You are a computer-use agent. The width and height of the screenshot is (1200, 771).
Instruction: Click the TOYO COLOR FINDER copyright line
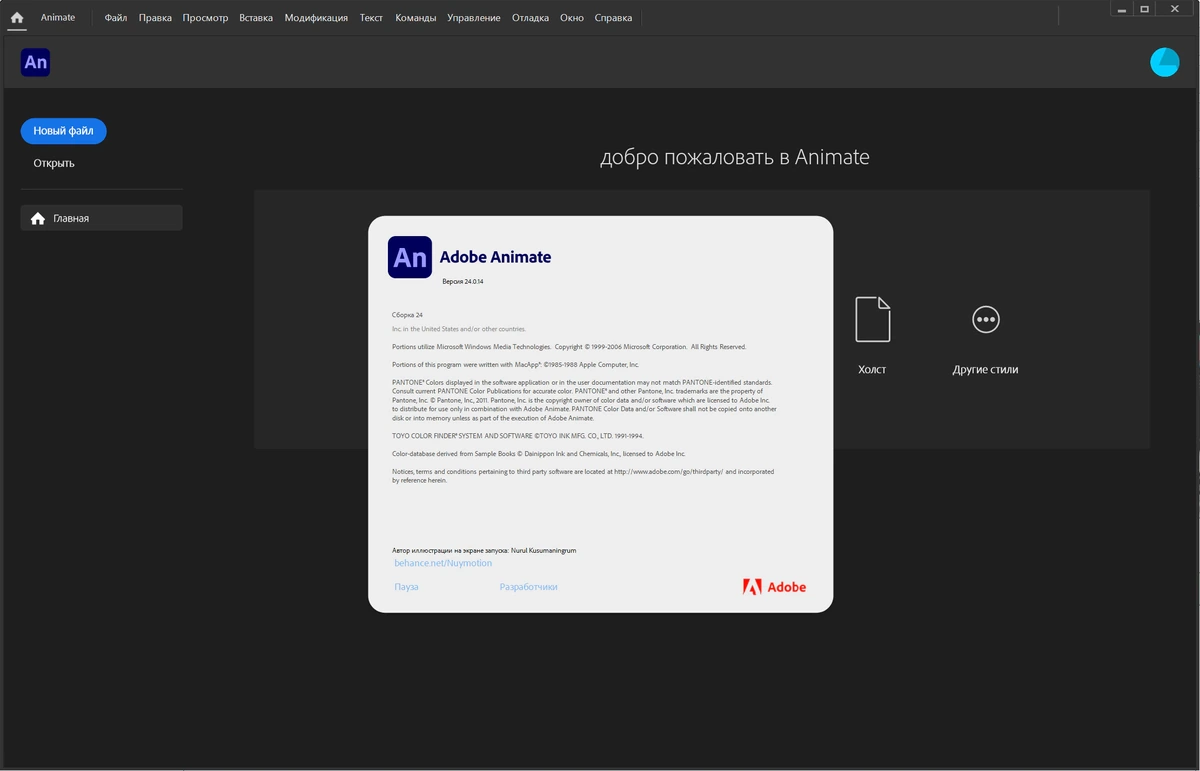point(518,436)
